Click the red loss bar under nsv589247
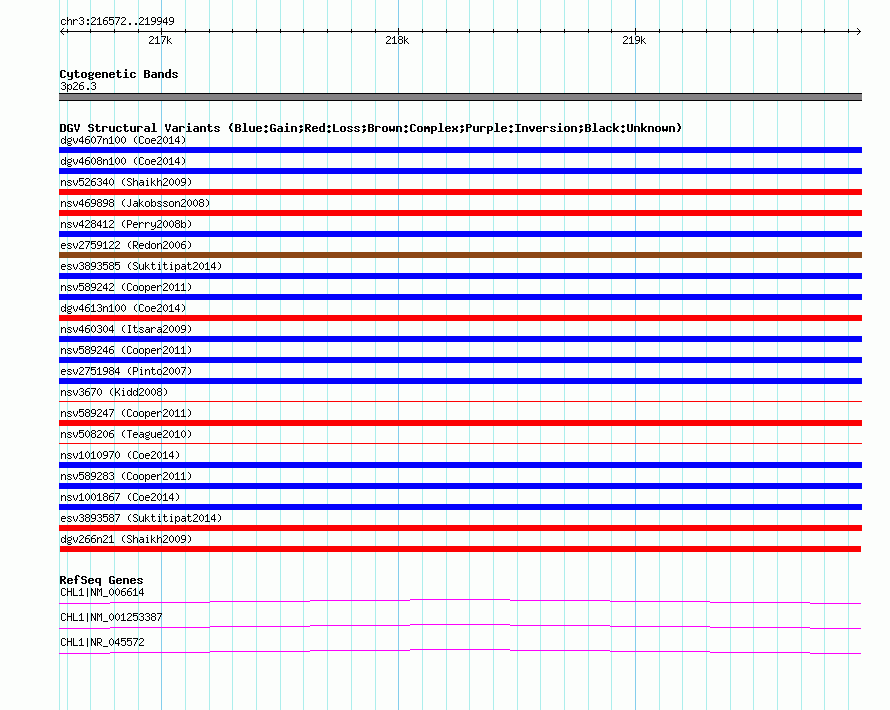The height and width of the screenshot is (710, 890). (460, 423)
